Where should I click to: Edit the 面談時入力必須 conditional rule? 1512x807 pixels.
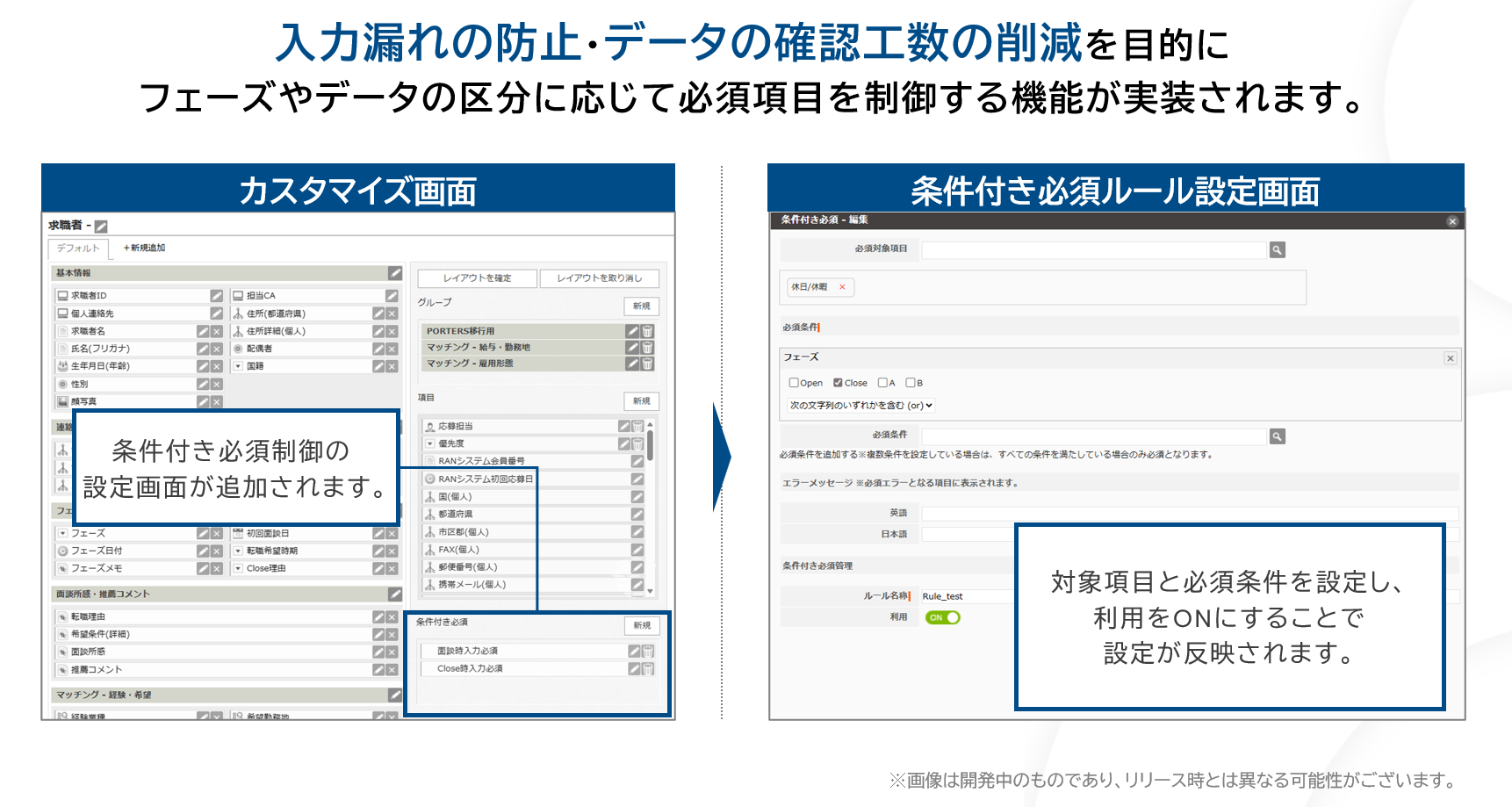(633, 651)
